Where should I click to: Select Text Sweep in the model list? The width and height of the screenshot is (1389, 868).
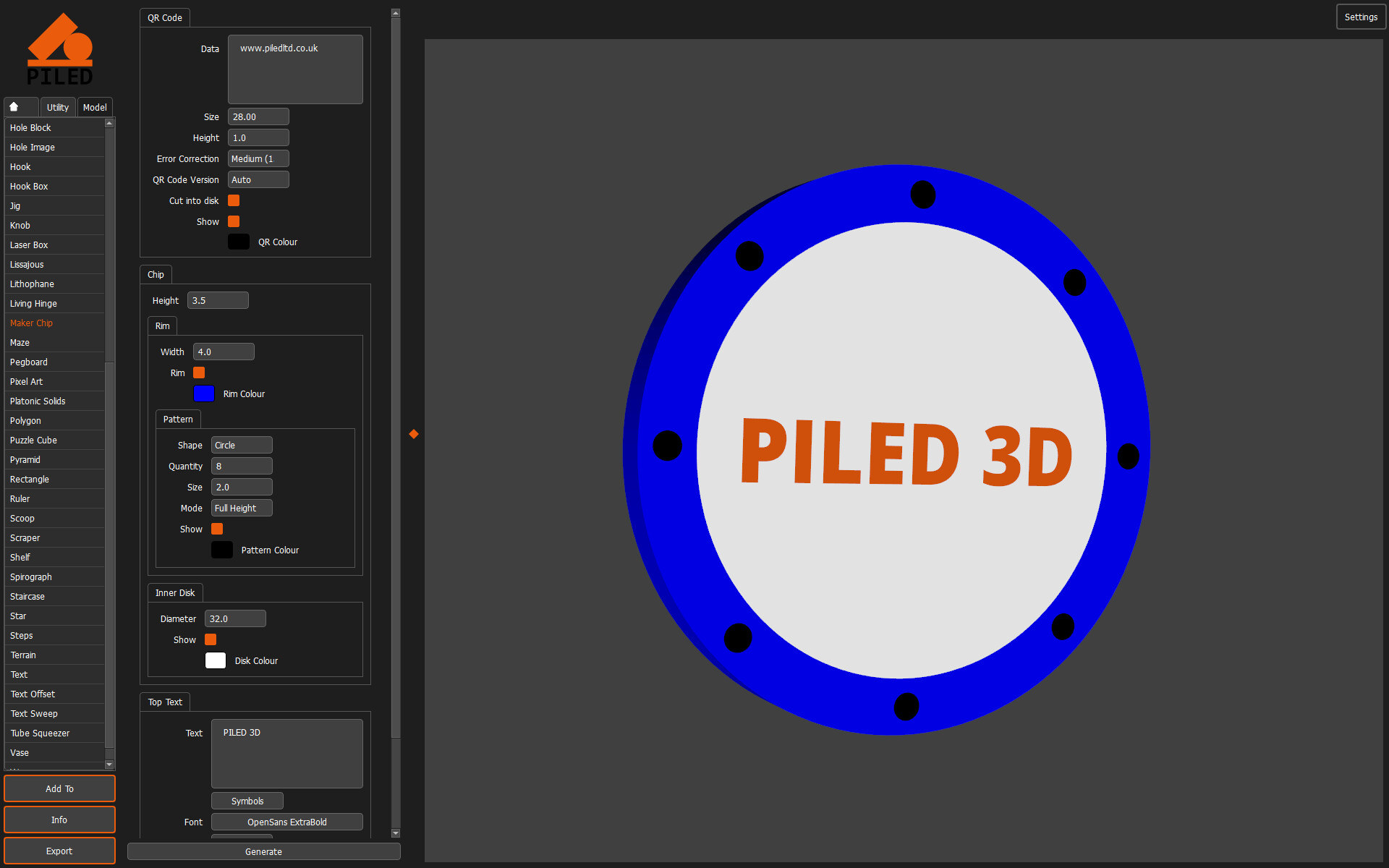[x=54, y=713]
